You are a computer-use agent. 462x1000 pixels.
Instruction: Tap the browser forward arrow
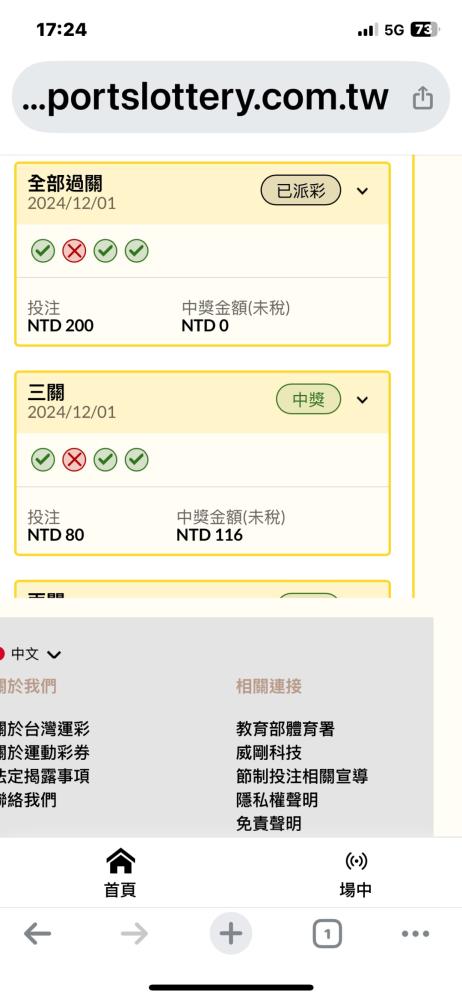click(134, 934)
